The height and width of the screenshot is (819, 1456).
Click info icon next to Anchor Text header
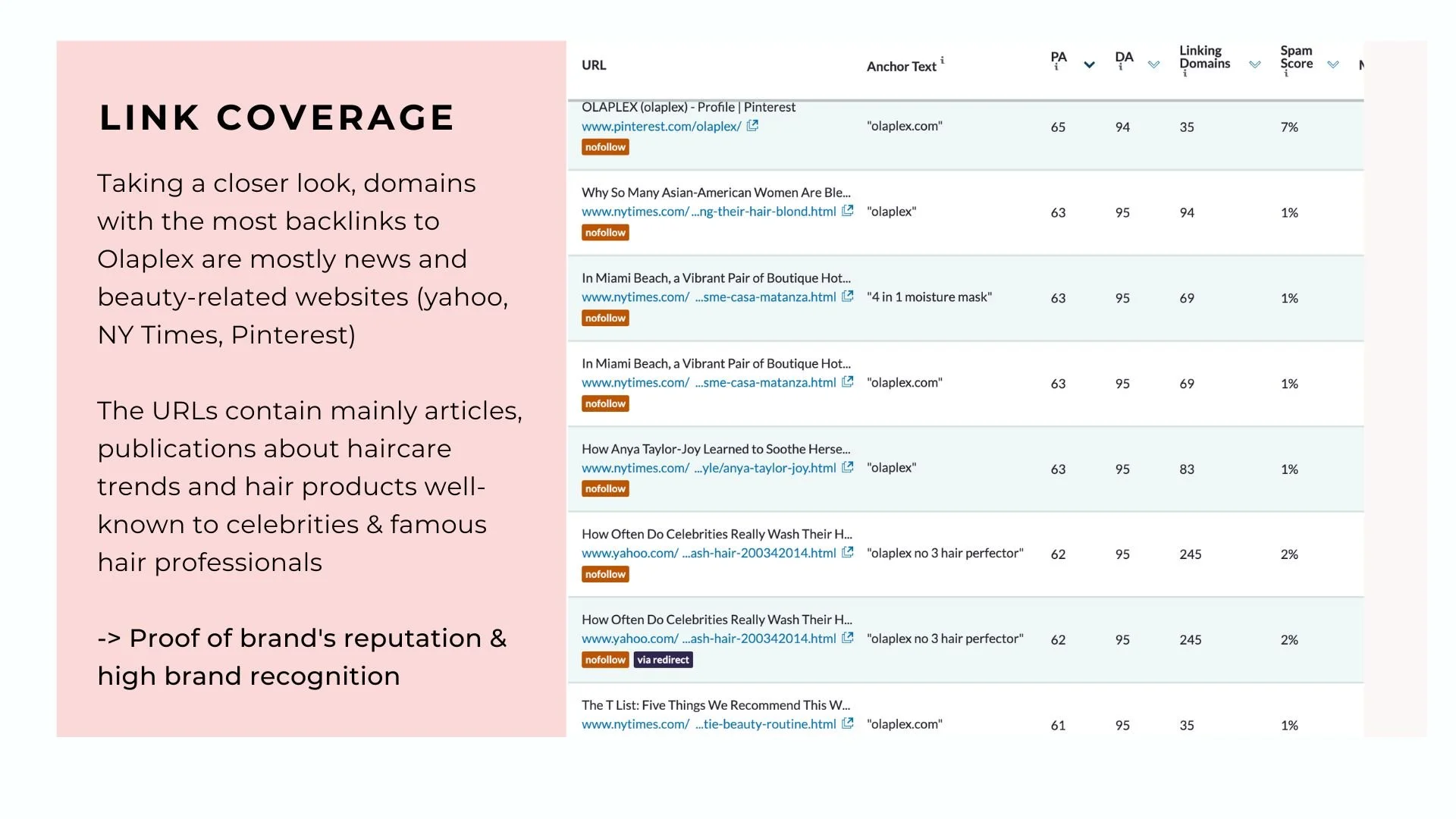(x=943, y=60)
